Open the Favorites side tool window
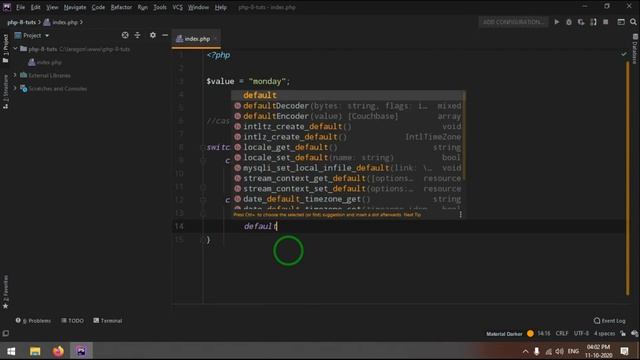Screen dimensions: 640x360 [x=5, y=292]
